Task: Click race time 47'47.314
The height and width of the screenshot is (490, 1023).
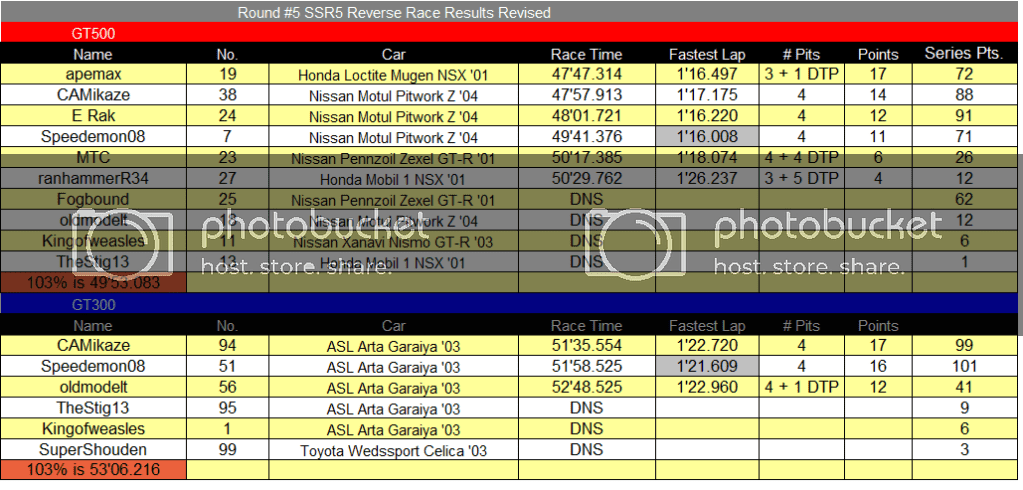Action: click(587, 74)
